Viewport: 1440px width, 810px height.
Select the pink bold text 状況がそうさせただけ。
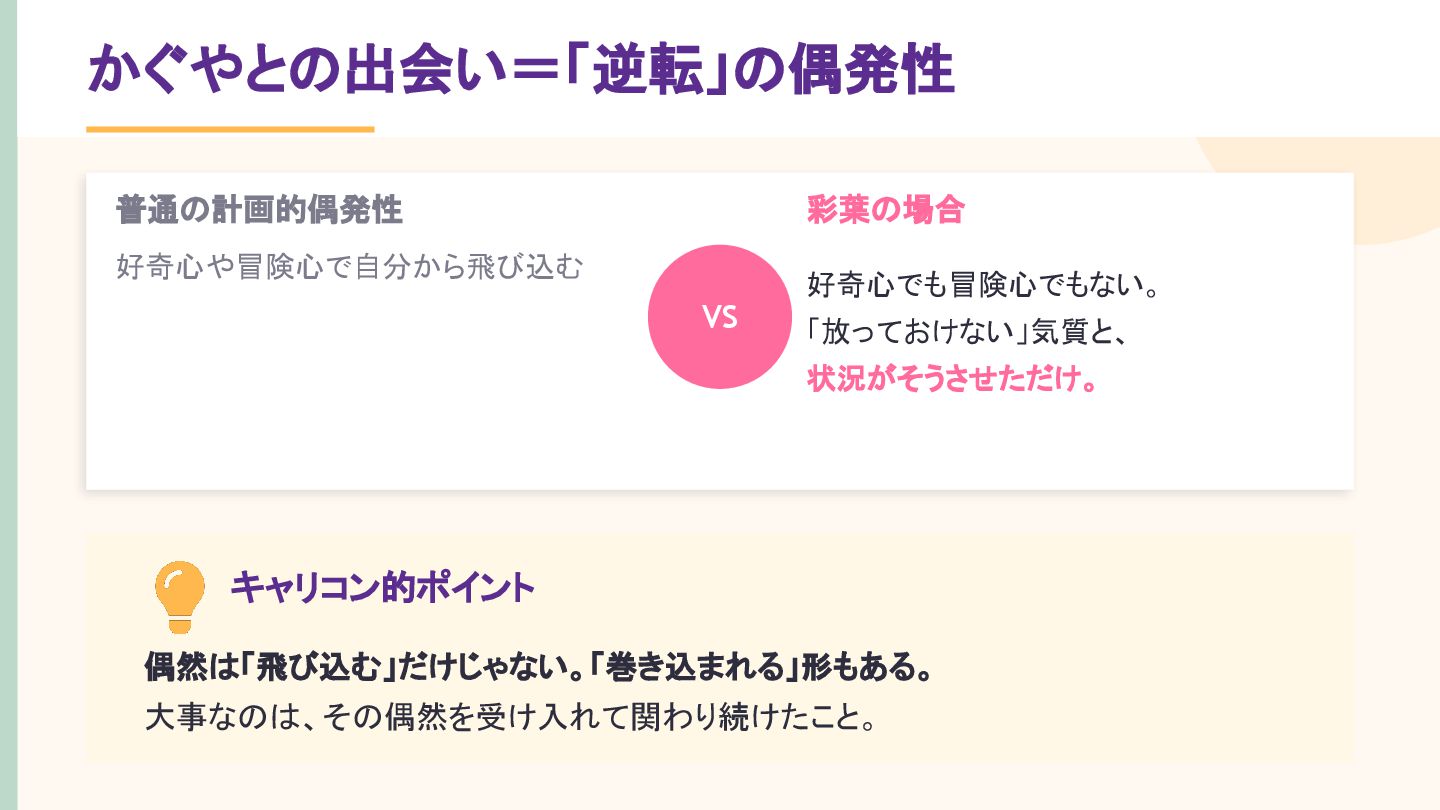(x=951, y=381)
